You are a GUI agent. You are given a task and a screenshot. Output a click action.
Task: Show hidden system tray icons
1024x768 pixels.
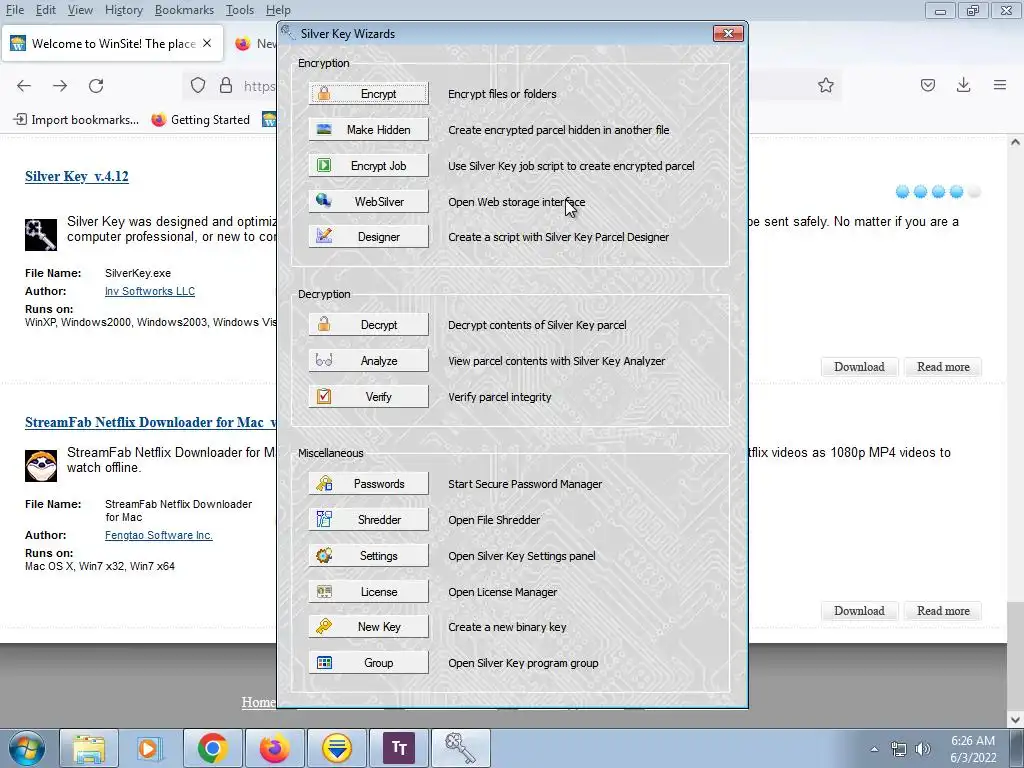point(874,749)
